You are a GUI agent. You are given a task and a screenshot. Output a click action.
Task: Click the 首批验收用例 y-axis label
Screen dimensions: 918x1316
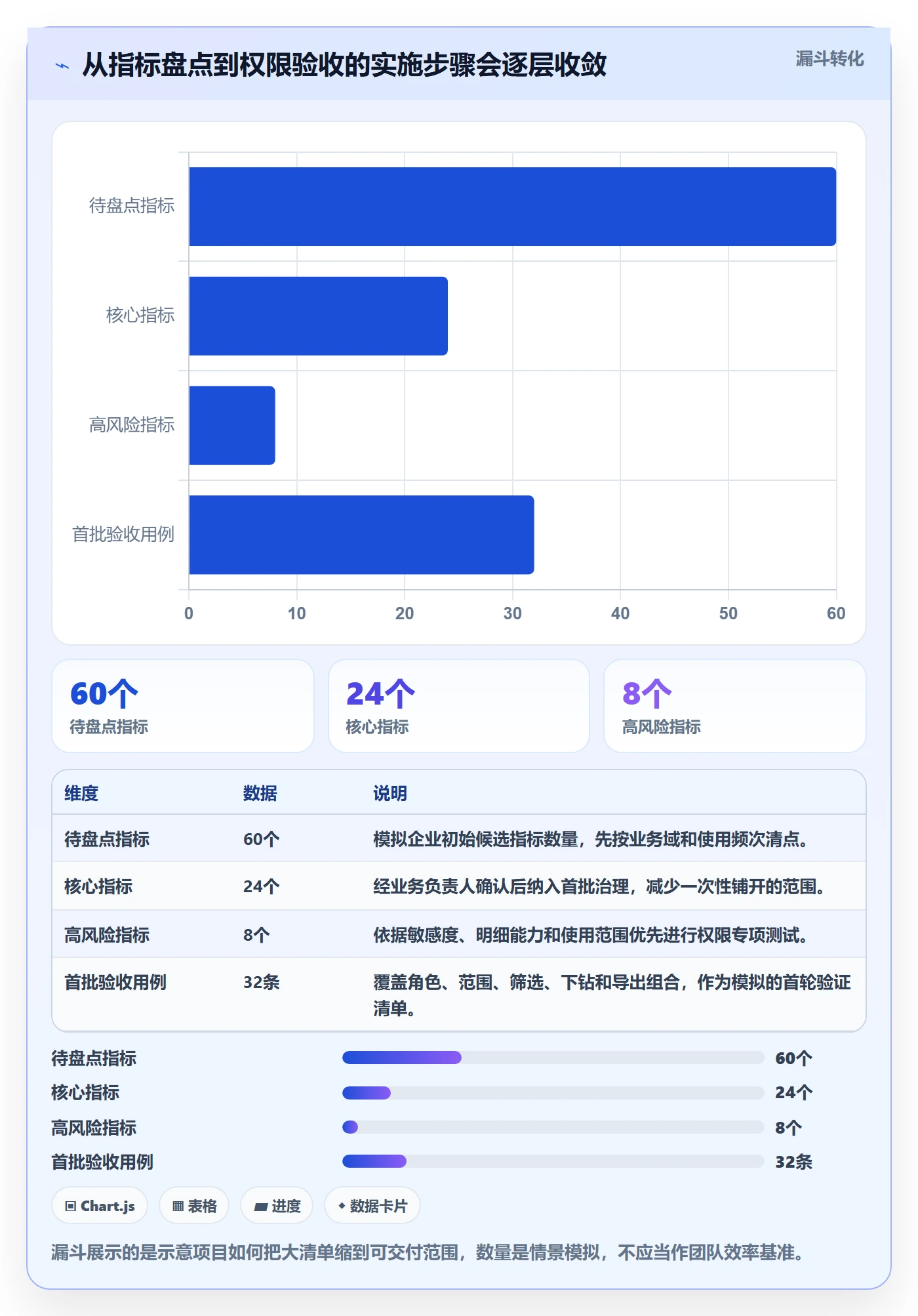click(123, 534)
